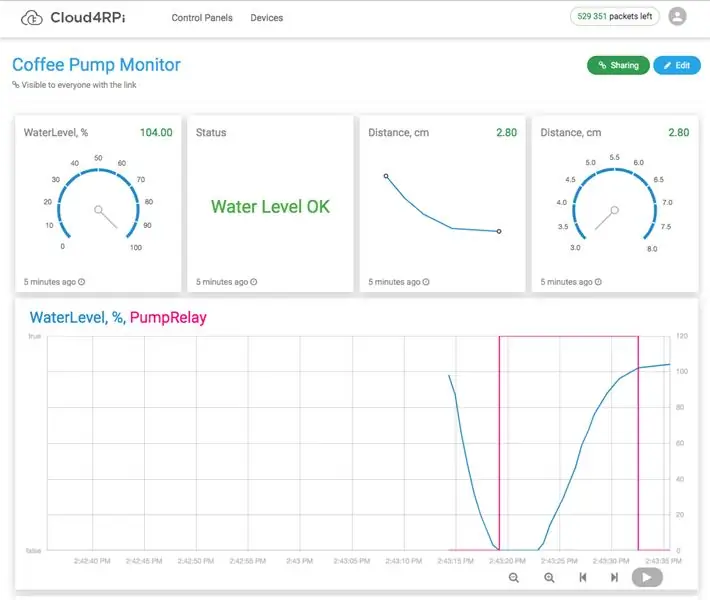The image size is (710, 600).
Task: Click the 'true' label on left axis
Action: pos(34,336)
